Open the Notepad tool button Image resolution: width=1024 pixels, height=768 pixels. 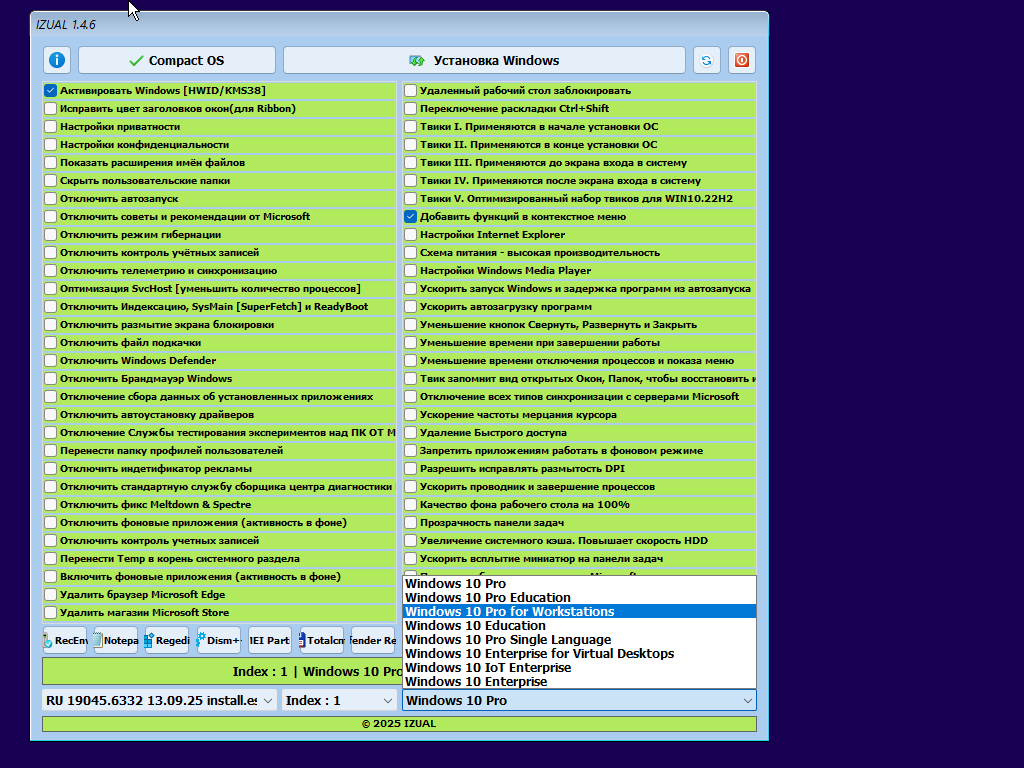click(116, 640)
